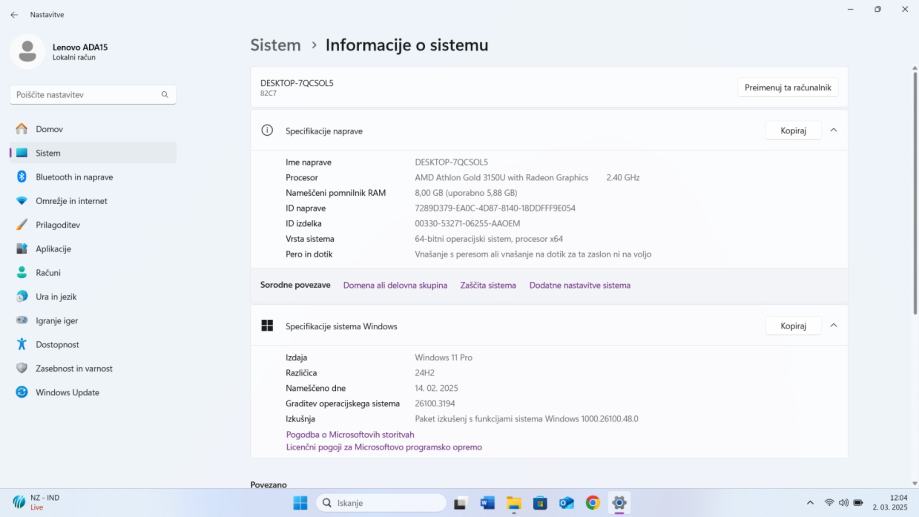Open Omrežje in internet settings
919x517 pixels.
93,201
